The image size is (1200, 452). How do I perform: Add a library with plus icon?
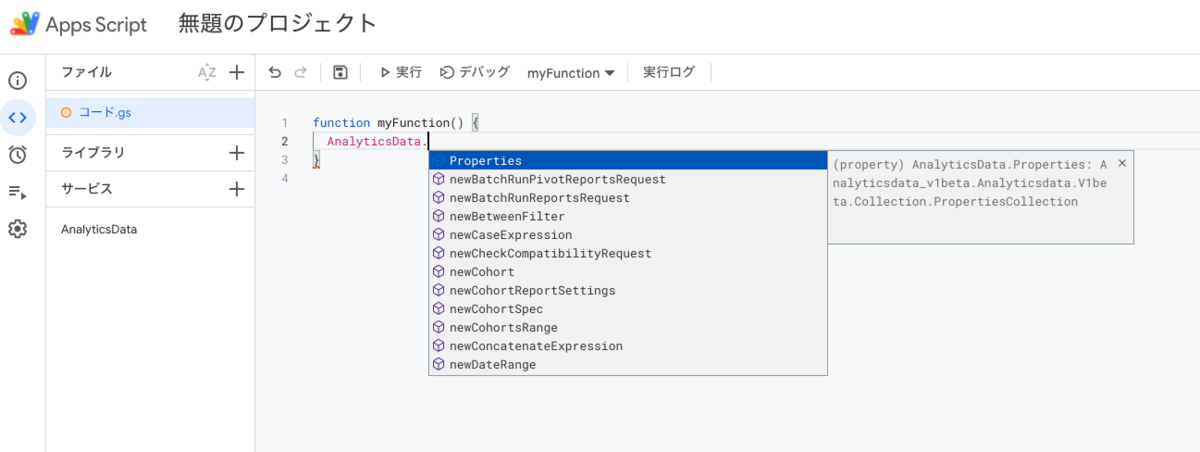click(237, 153)
